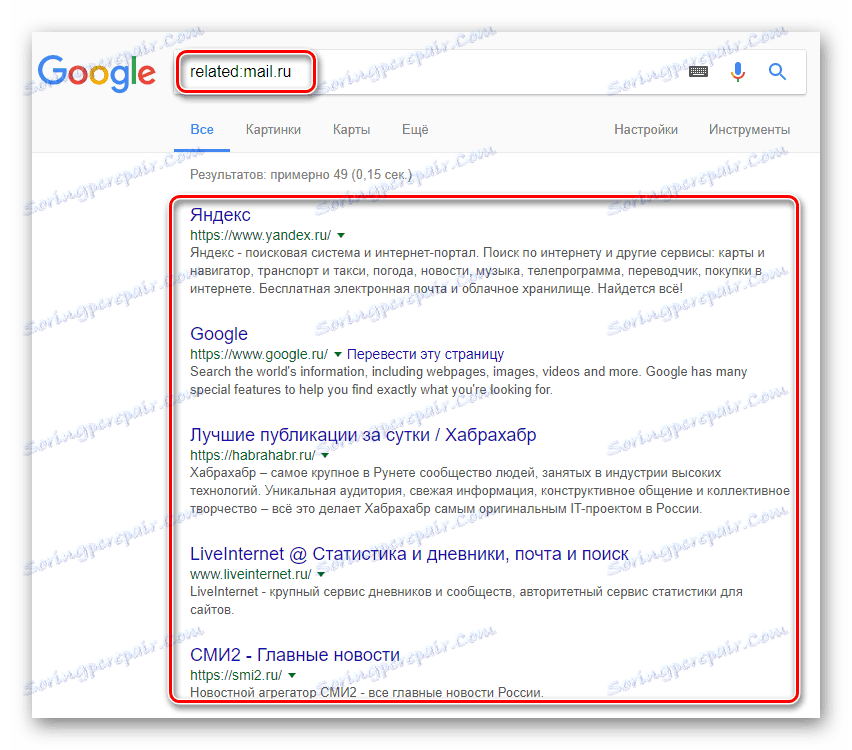Viewport: 852px width, 750px height.
Task: Click Перевести эту страницу link
Action: click(x=425, y=354)
